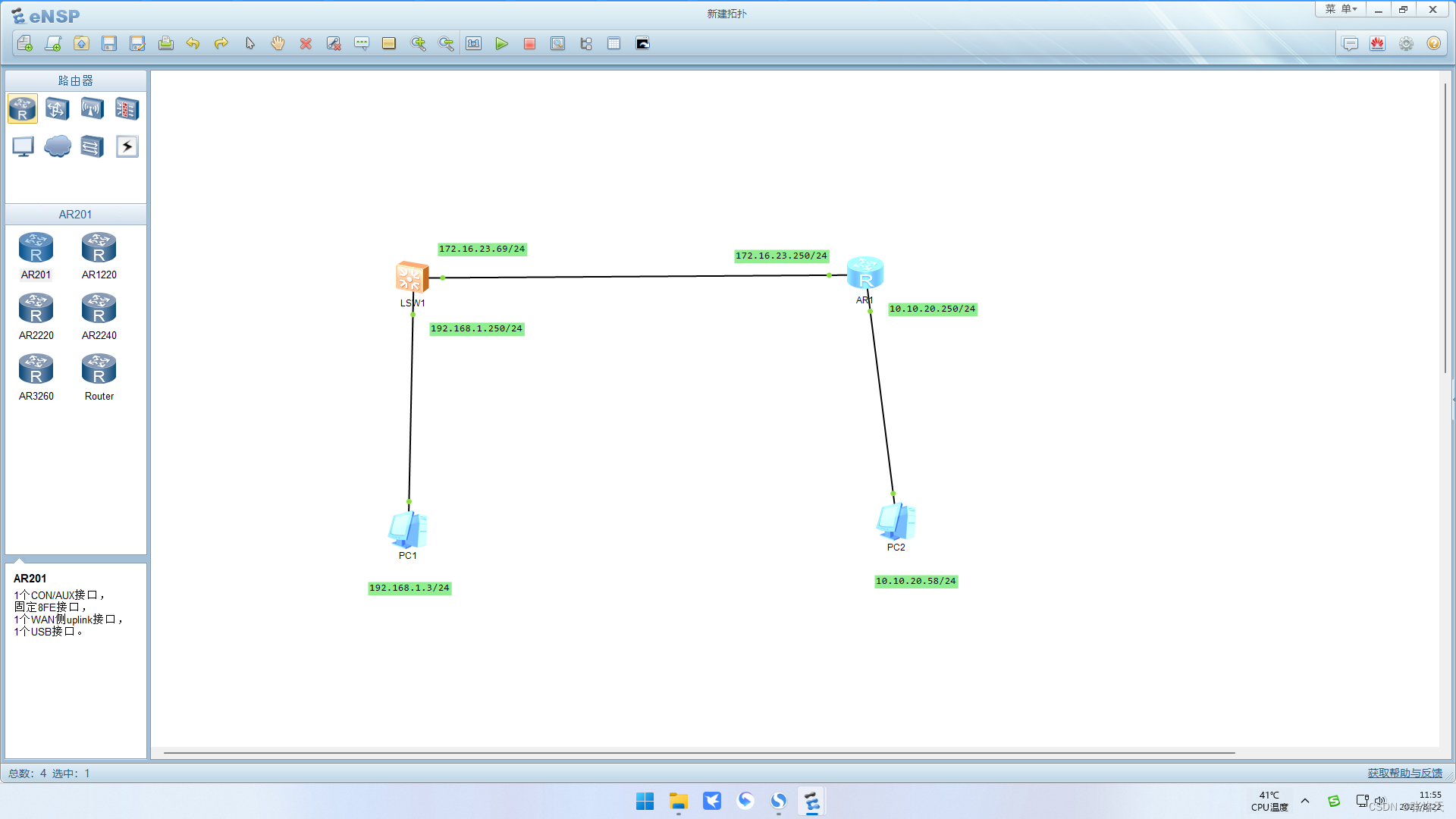Click the Stop Devices red square icon
The width and height of the screenshot is (1456, 819).
[529, 44]
